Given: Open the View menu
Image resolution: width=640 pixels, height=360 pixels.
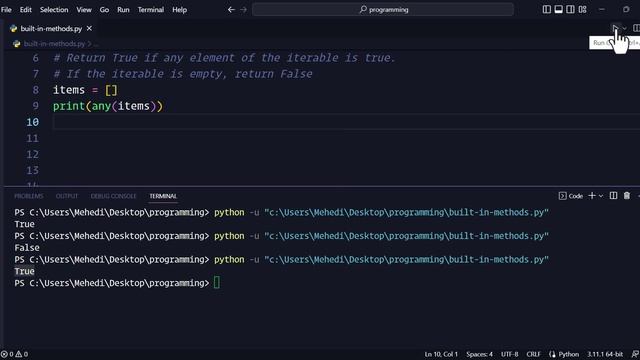Looking at the screenshot, I should point(84,9).
